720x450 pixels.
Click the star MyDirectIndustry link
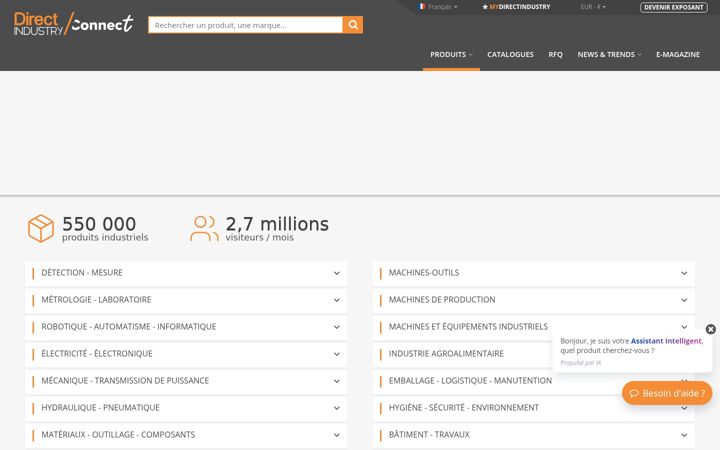[x=516, y=7]
